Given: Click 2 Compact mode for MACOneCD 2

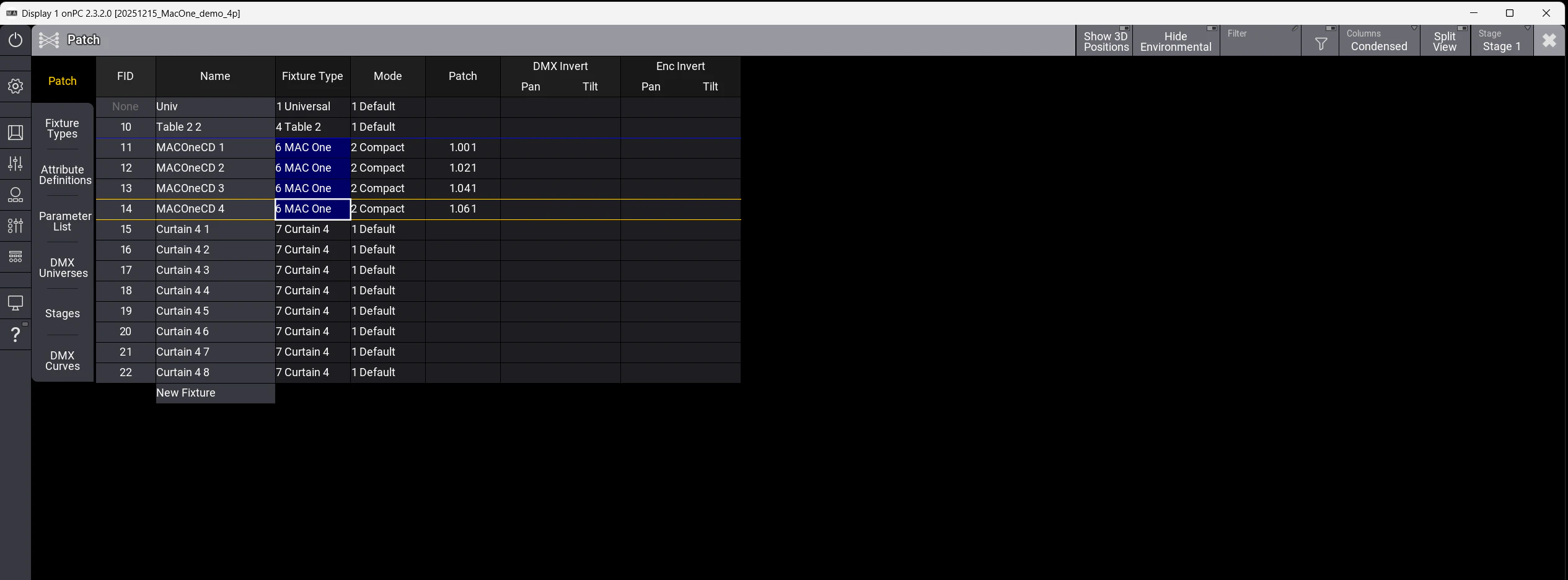Looking at the screenshot, I should [388, 168].
